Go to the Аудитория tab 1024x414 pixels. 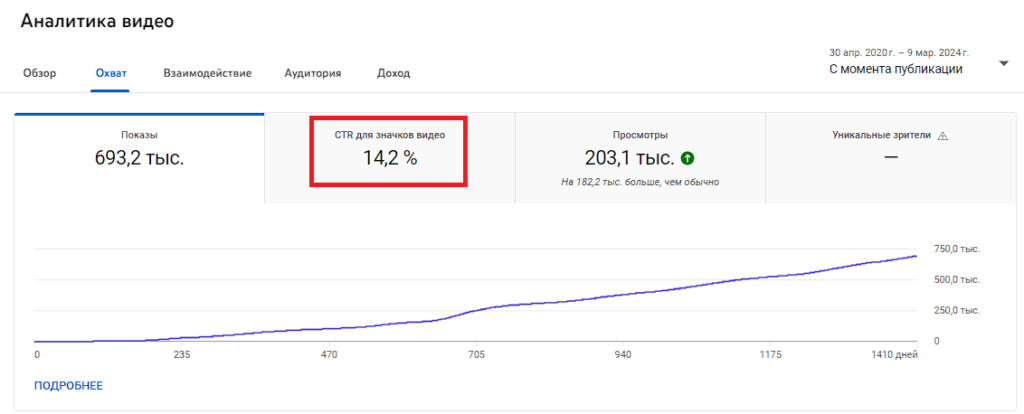point(312,73)
